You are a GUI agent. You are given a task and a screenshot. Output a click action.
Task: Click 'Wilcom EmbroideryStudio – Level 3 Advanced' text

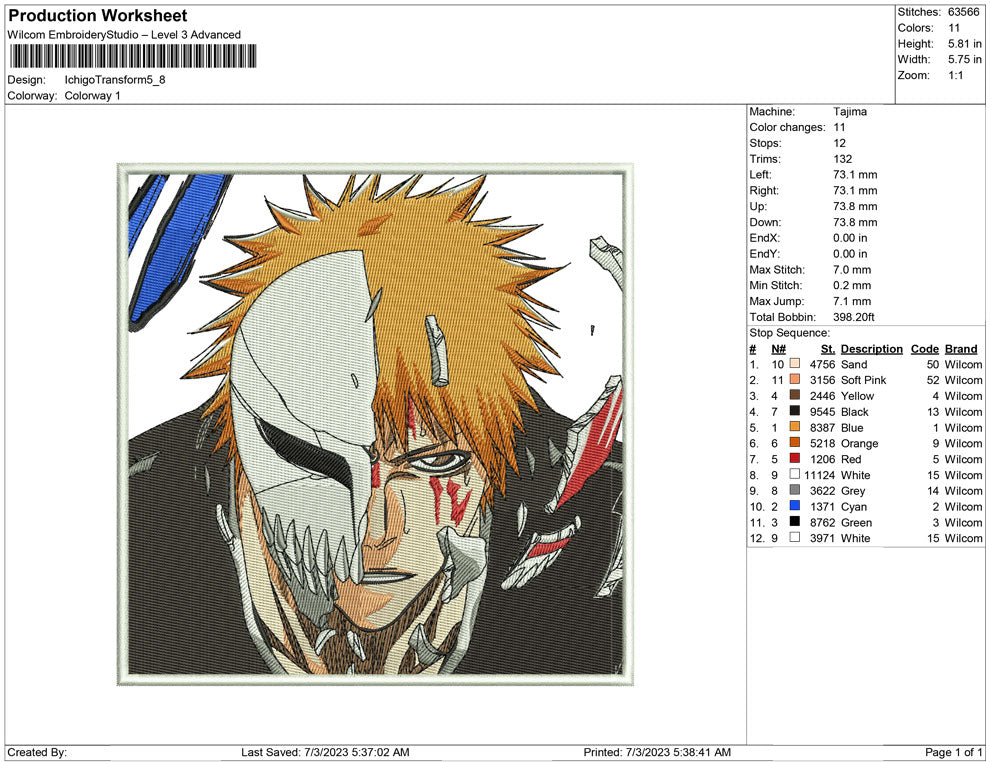tap(124, 35)
